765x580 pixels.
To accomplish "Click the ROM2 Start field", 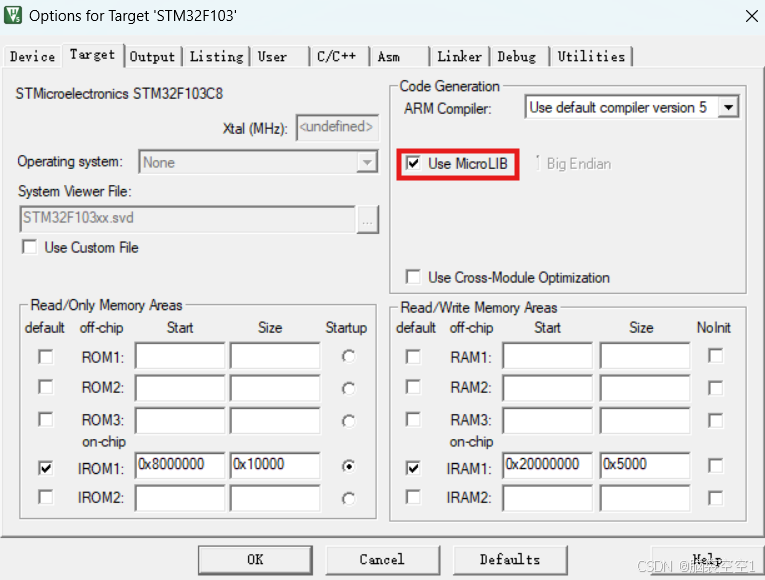I will tap(180, 388).
